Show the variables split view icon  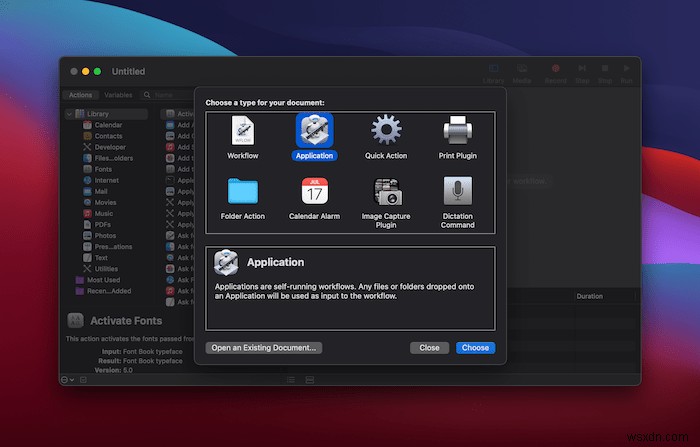(310, 380)
